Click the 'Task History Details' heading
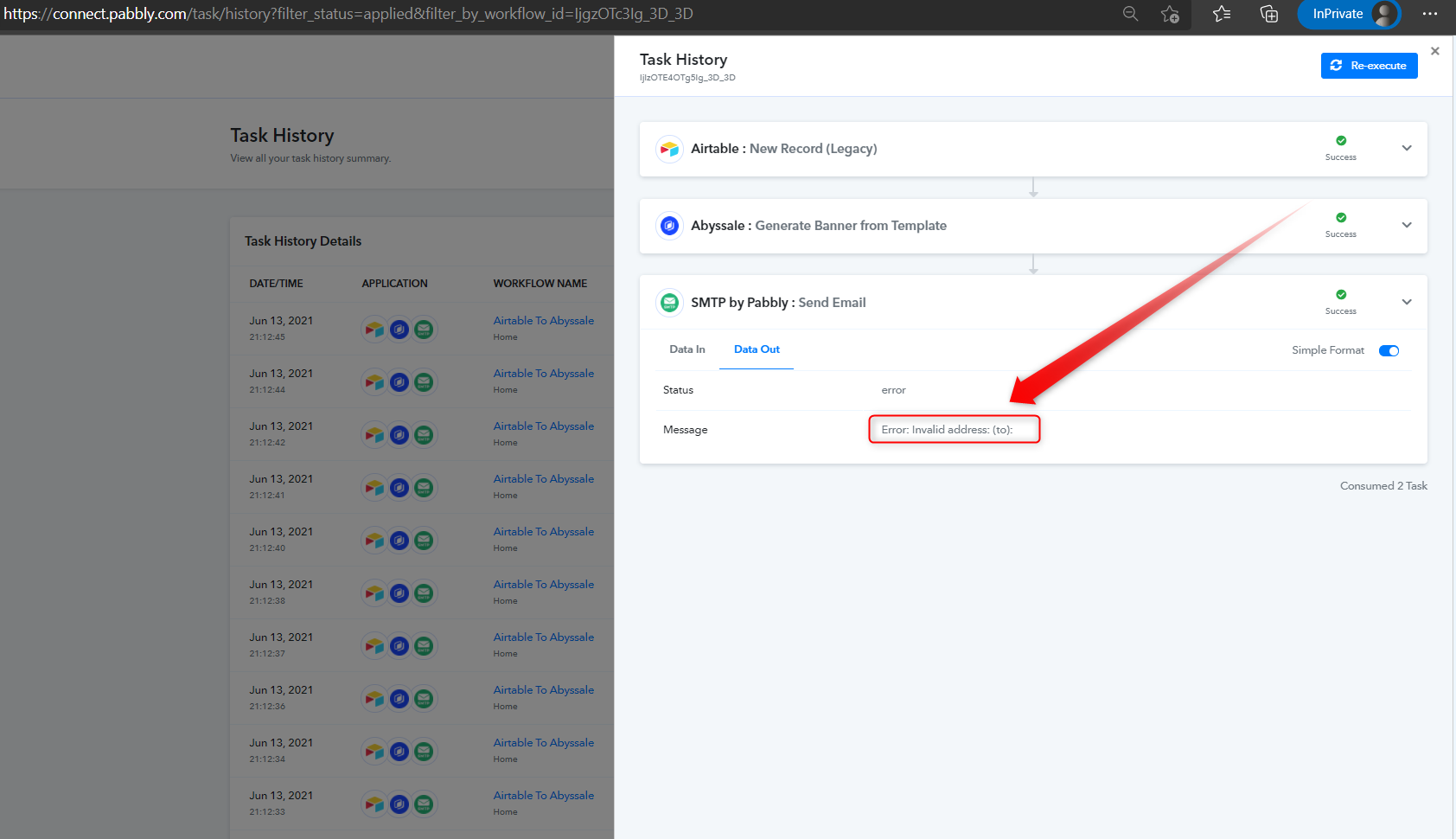The height and width of the screenshot is (839, 1456). coord(303,241)
